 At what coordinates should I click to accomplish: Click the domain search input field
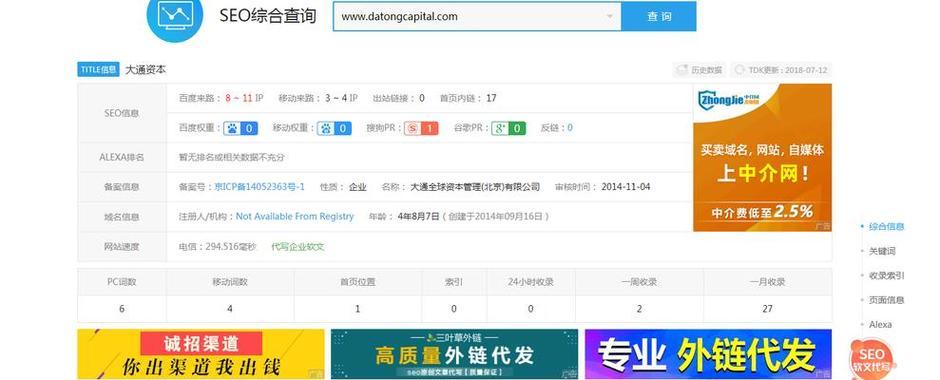[x=477, y=17]
